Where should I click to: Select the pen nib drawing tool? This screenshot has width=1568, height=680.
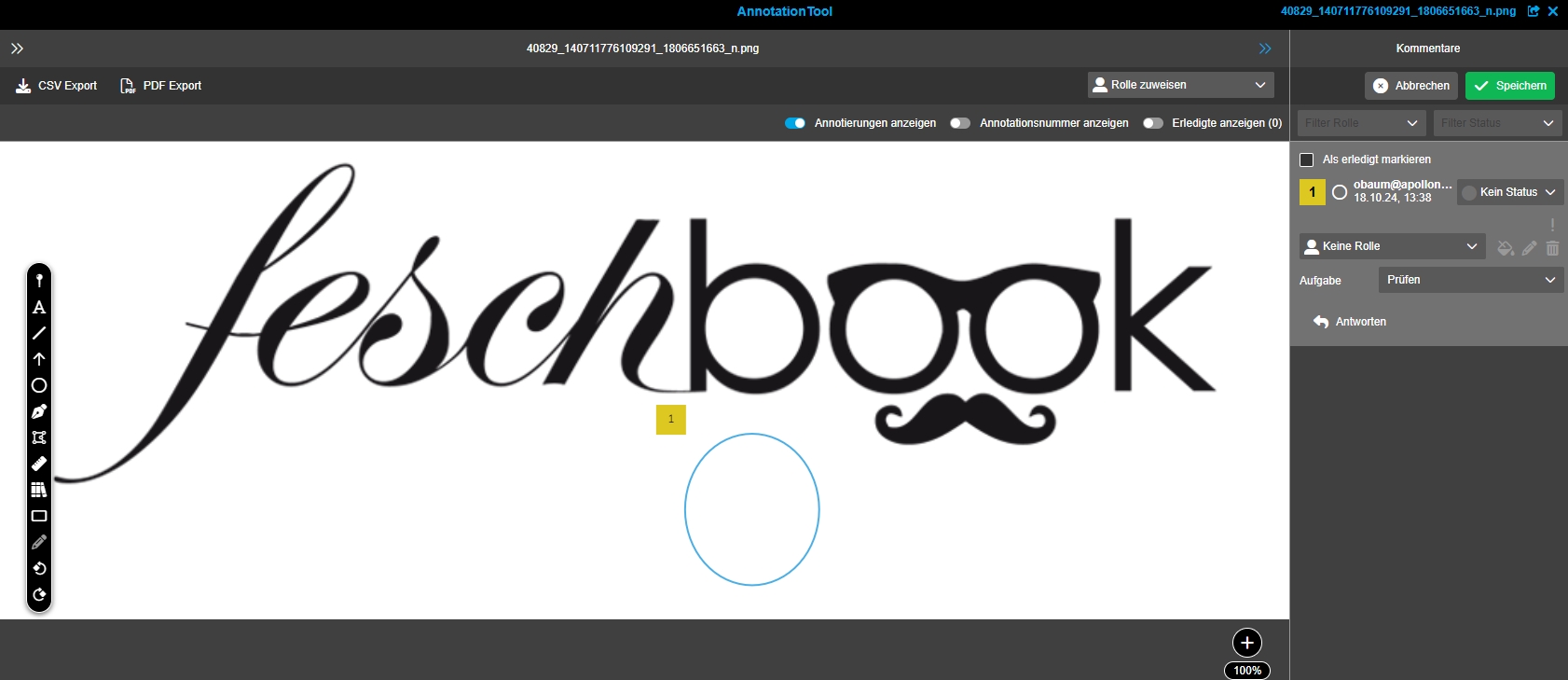point(39,411)
